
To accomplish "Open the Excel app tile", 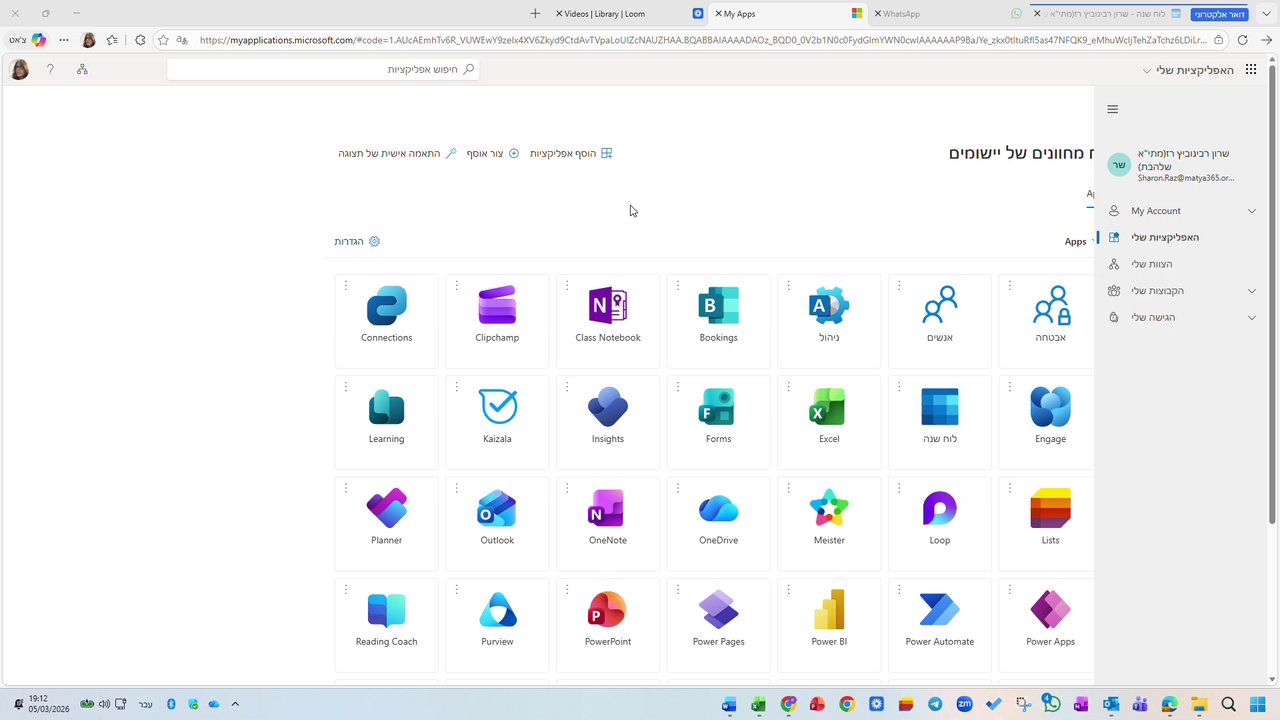I will (x=829, y=422).
